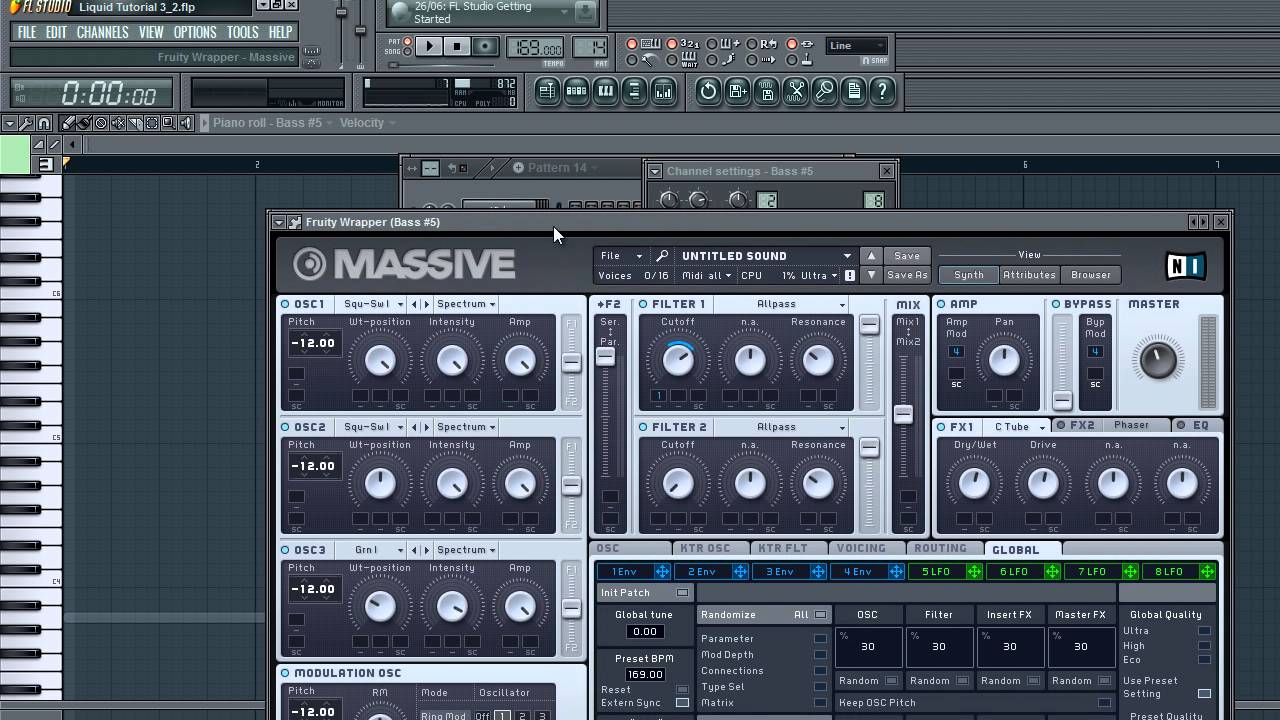
Task: Click the Undo history icon
Action: pyautogui.click(x=708, y=92)
